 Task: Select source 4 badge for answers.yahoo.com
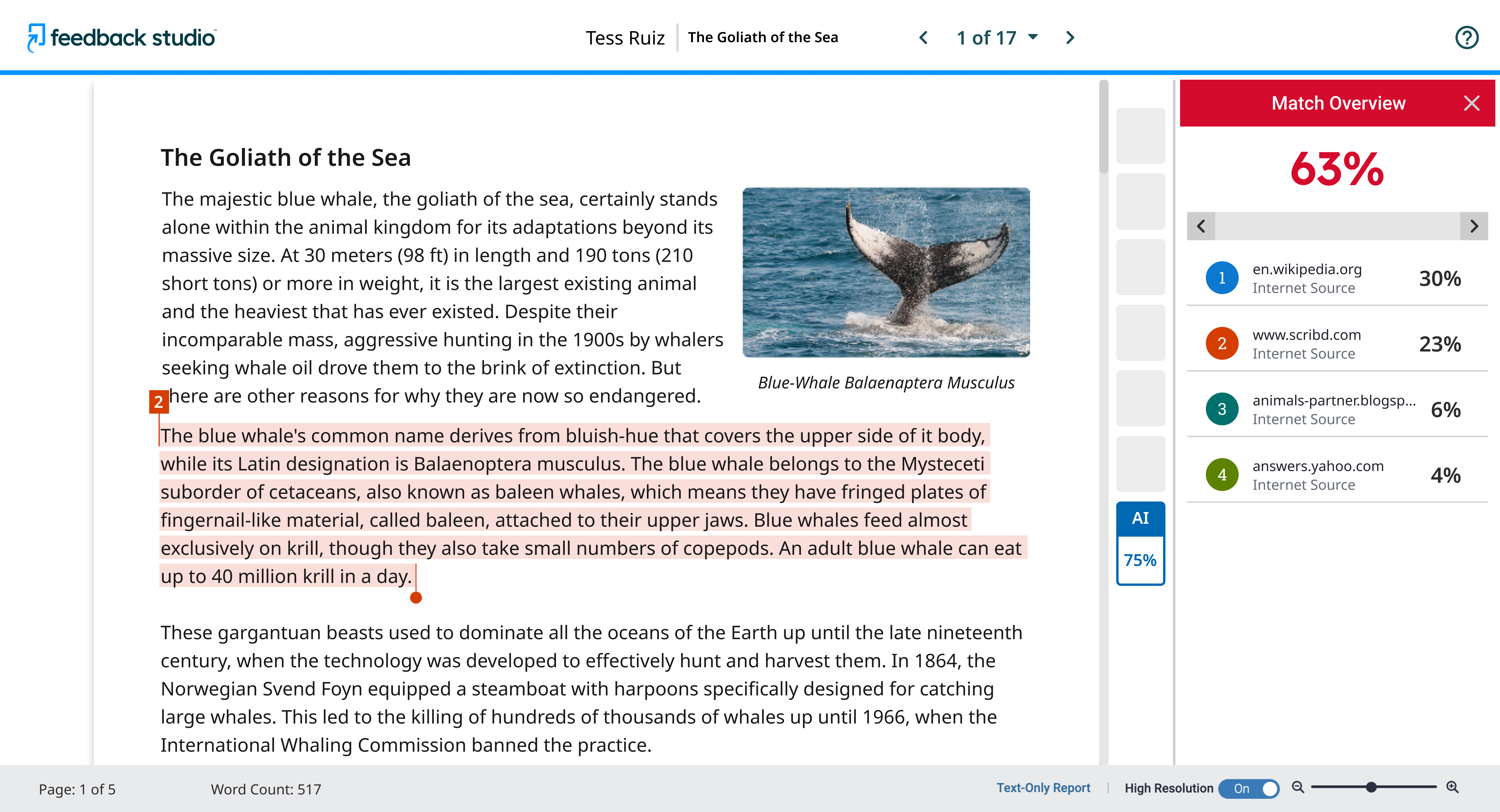[1222, 475]
